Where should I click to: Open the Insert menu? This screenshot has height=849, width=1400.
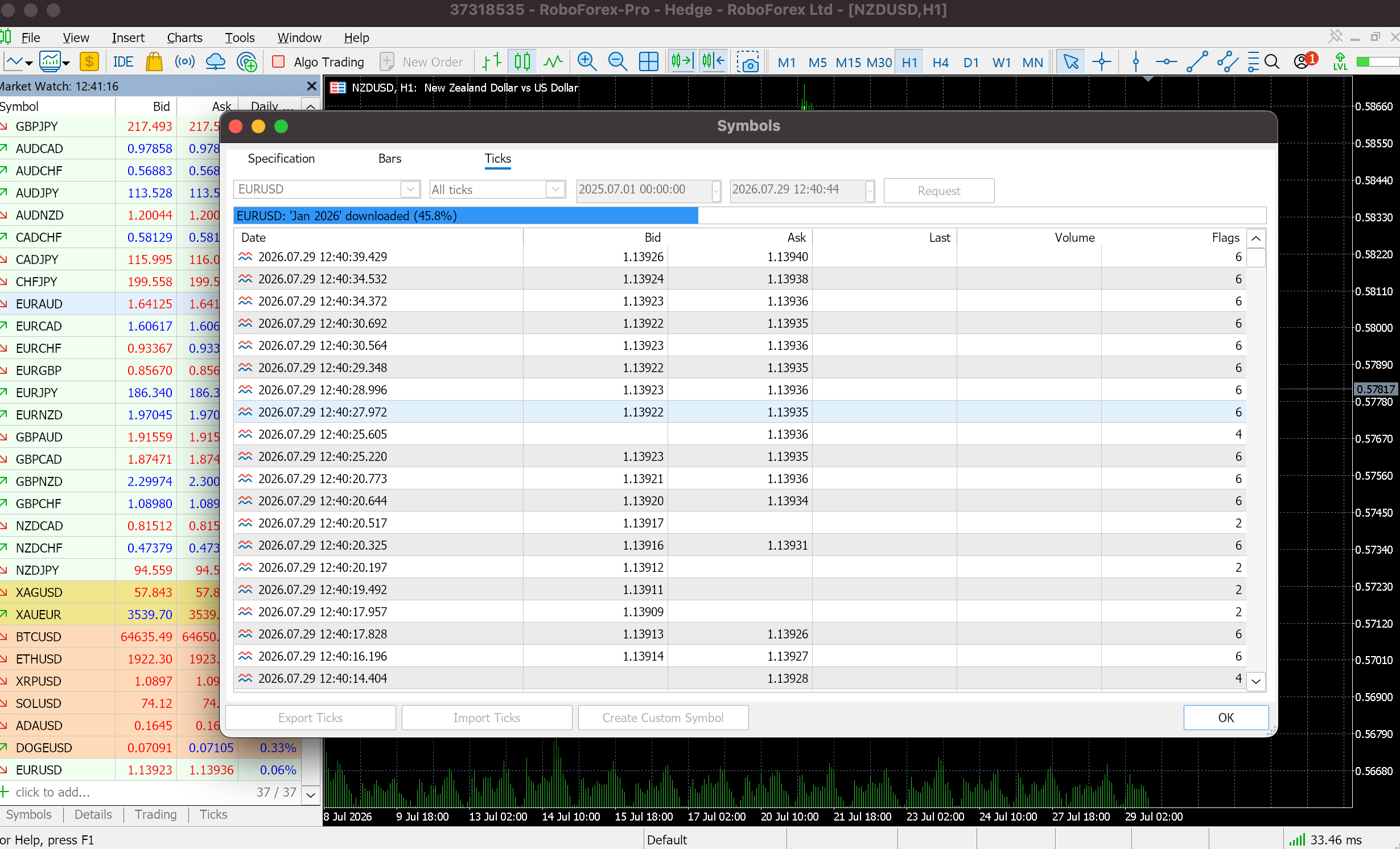pyautogui.click(x=128, y=38)
